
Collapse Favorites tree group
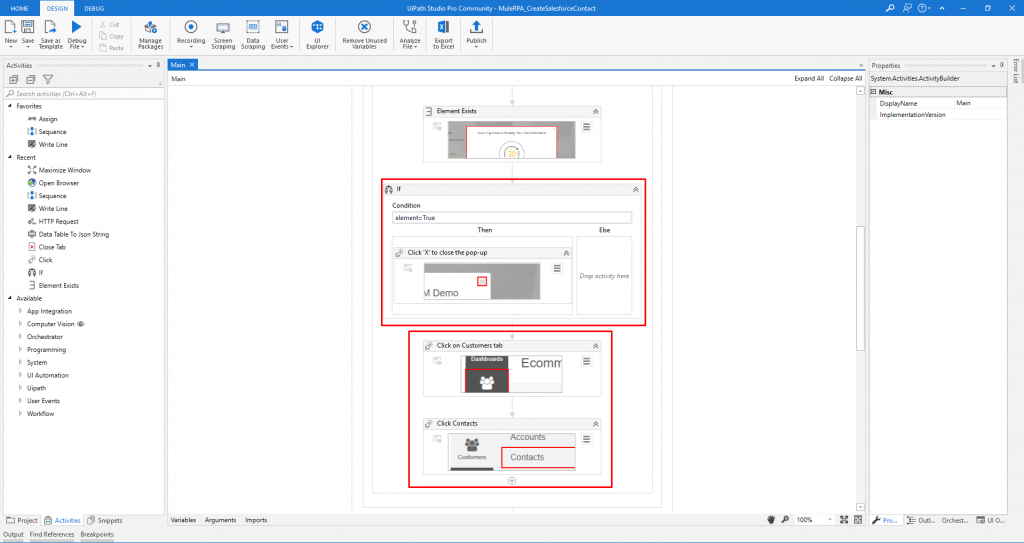[10, 106]
